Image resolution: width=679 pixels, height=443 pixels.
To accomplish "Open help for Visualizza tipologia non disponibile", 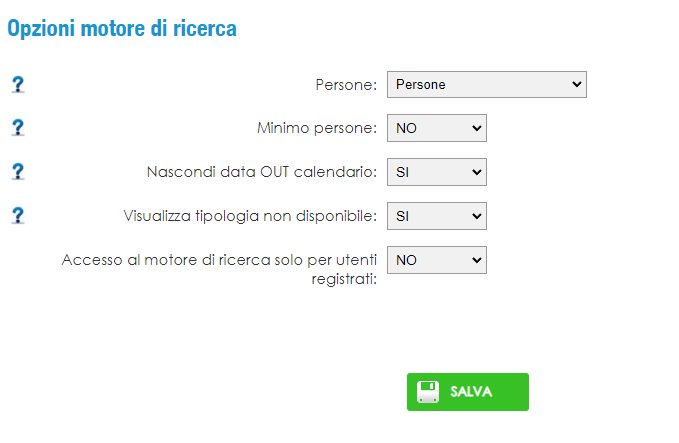I will pos(18,216).
